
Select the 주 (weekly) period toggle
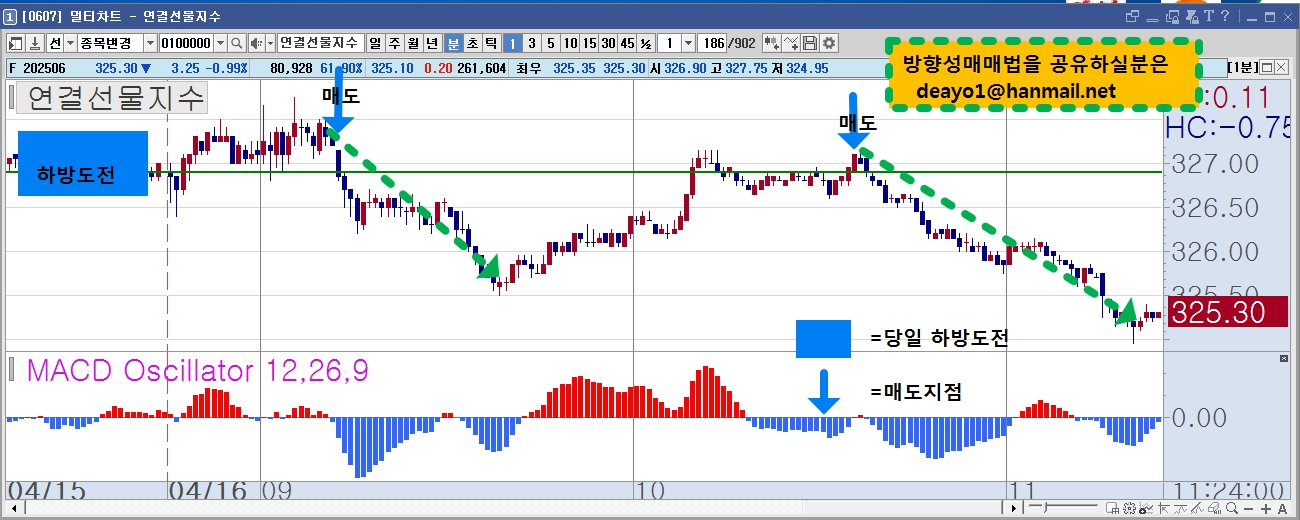pyautogui.click(x=395, y=43)
